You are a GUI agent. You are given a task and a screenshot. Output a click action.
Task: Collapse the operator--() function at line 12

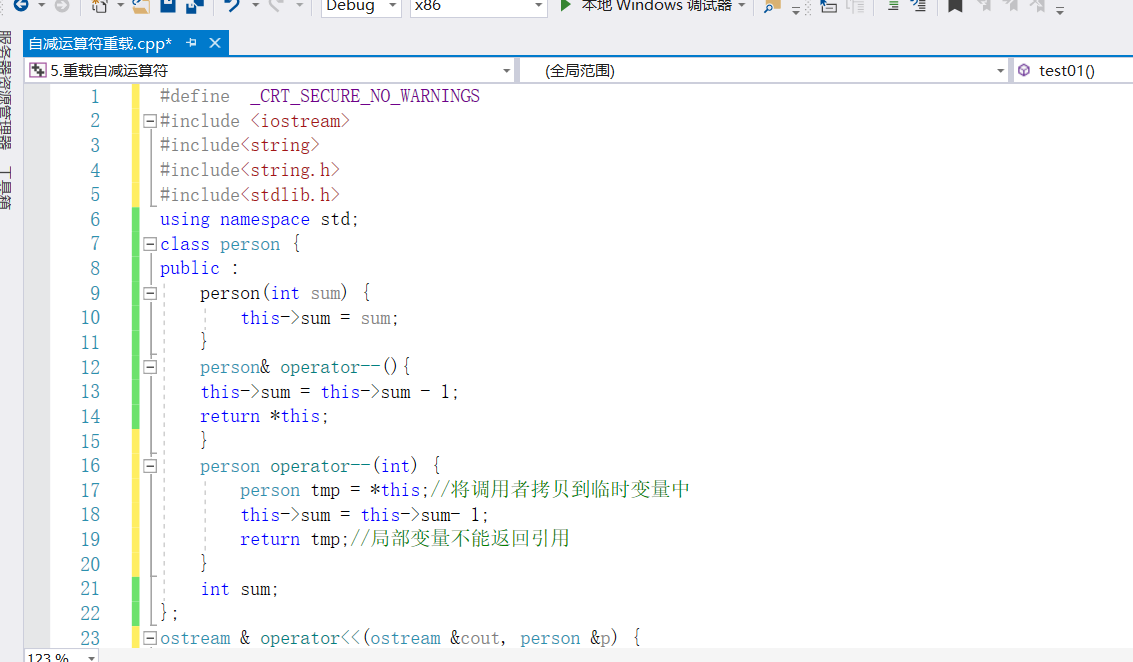[150, 367]
